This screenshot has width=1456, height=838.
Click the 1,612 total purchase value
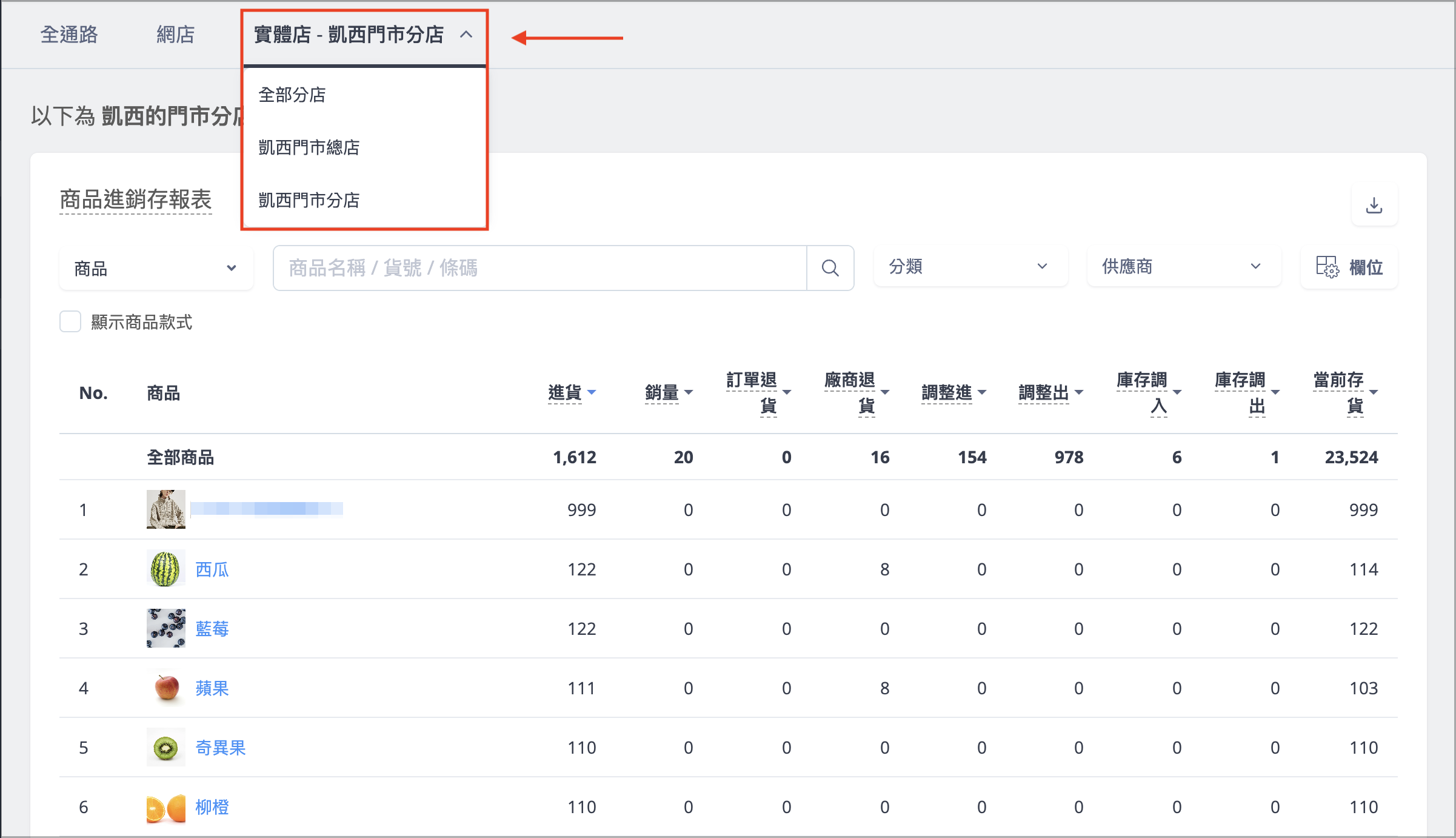click(575, 457)
